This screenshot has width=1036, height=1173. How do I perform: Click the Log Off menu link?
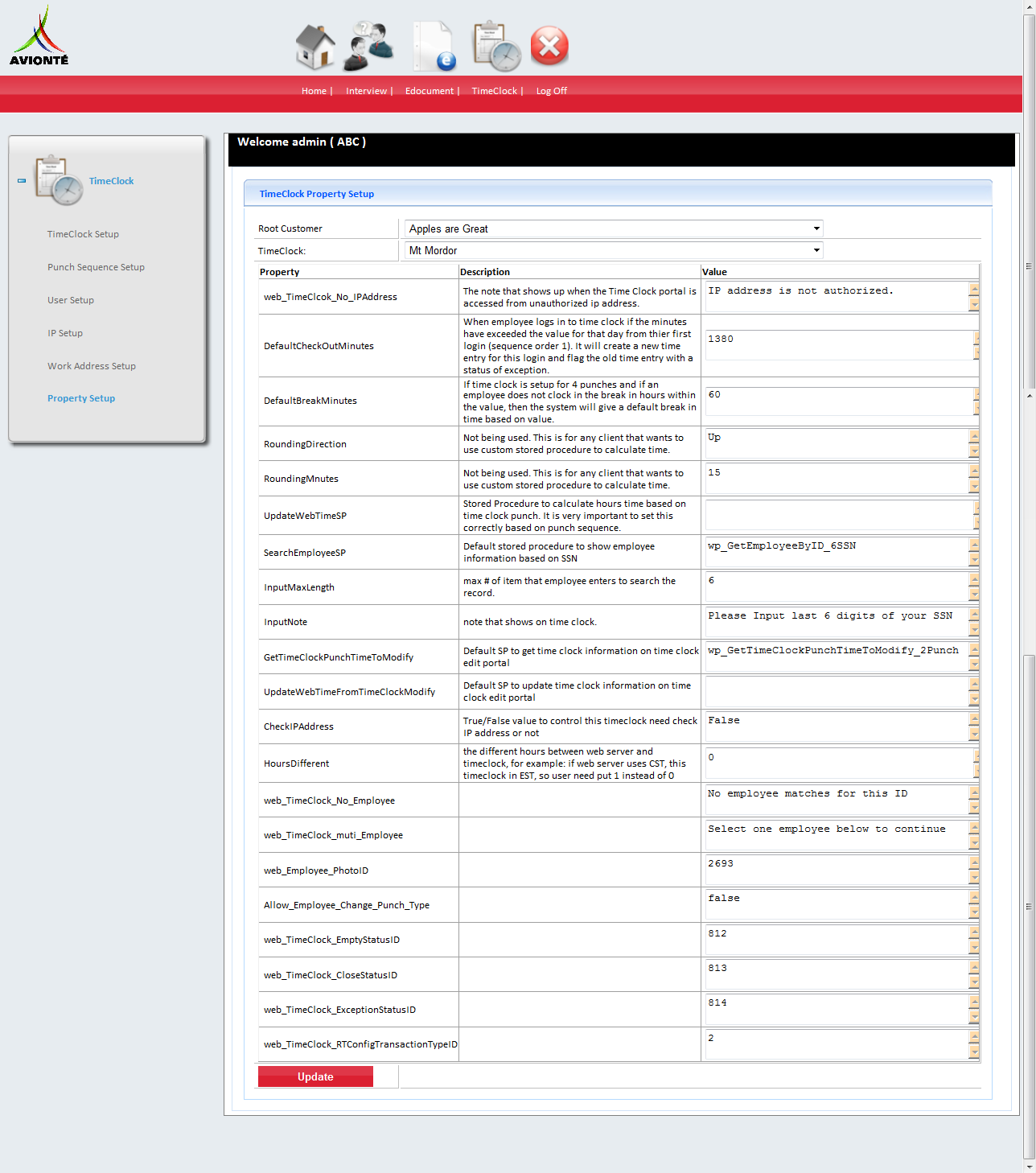[x=552, y=91]
